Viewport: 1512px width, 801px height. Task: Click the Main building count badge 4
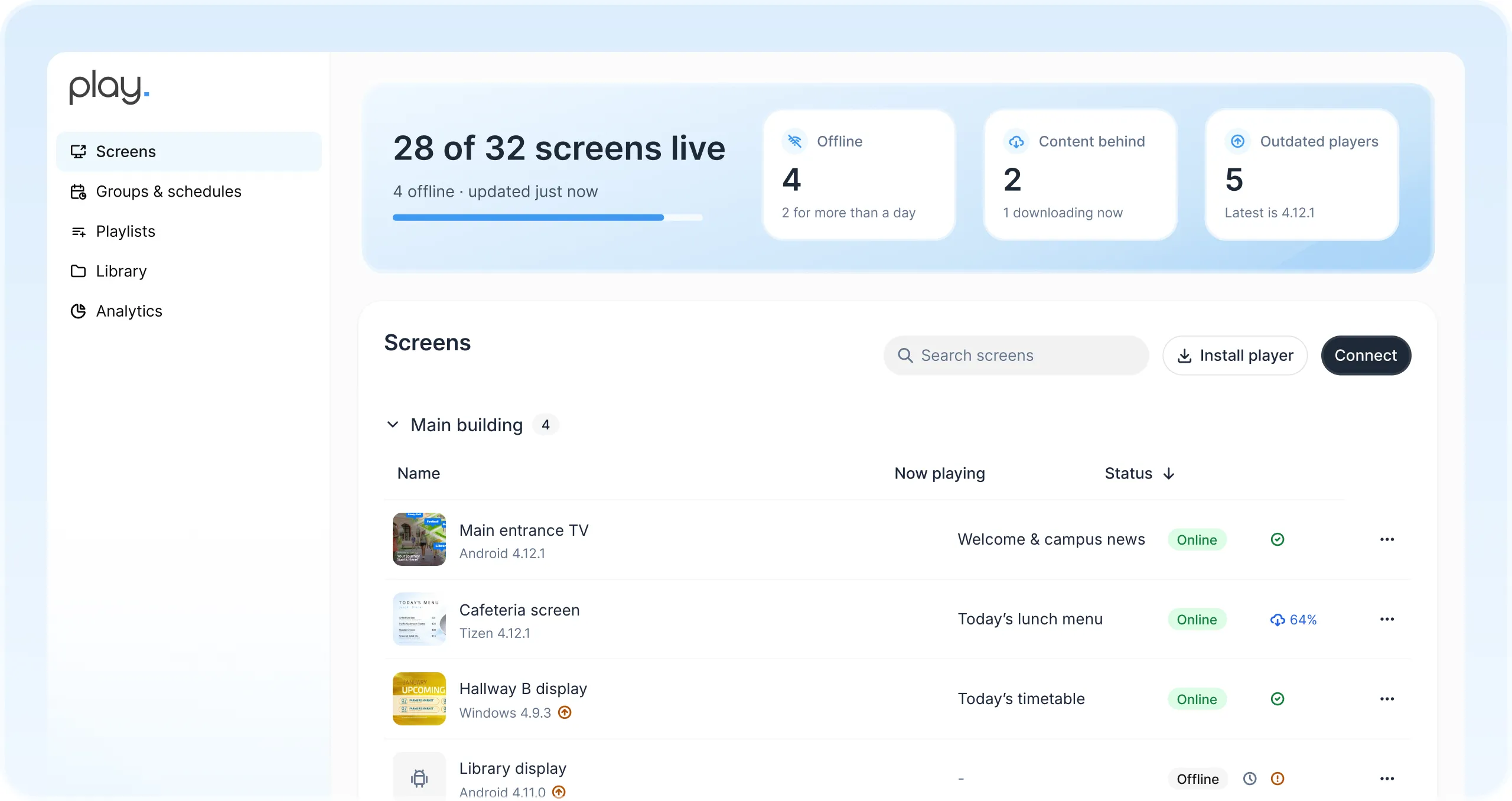click(x=546, y=425)
